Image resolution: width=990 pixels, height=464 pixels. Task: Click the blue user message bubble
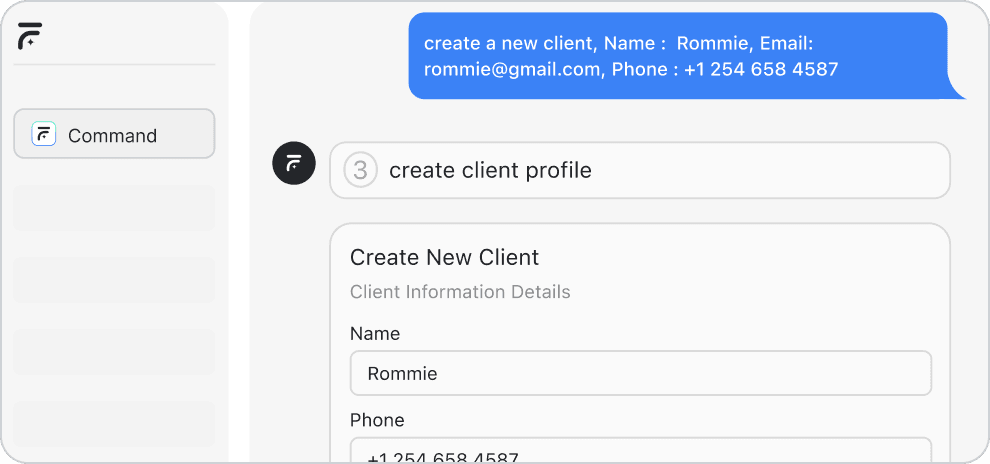pyautogui.click(x=680, y=56)
